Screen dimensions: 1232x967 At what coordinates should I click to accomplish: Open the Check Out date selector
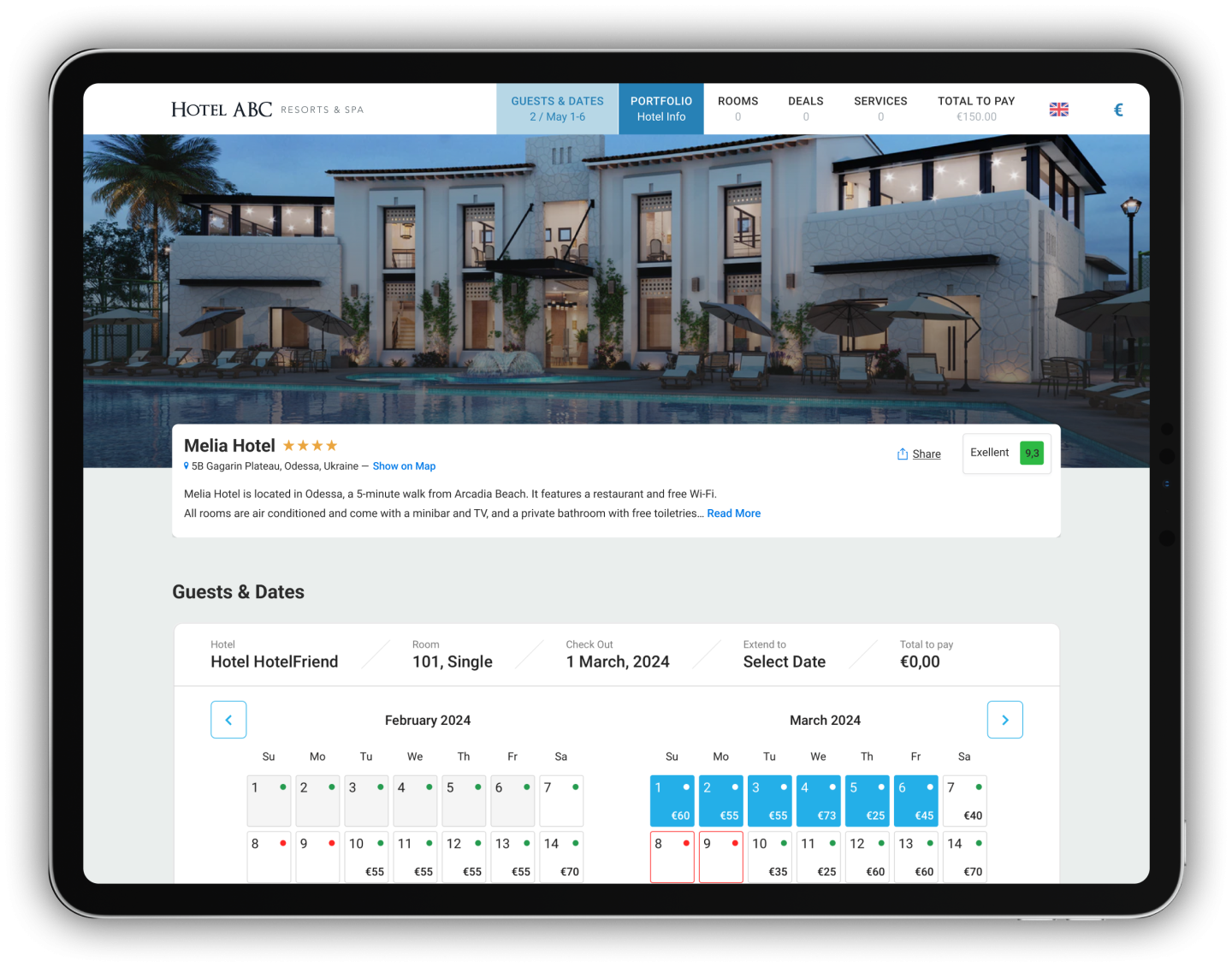click(618, 655)
